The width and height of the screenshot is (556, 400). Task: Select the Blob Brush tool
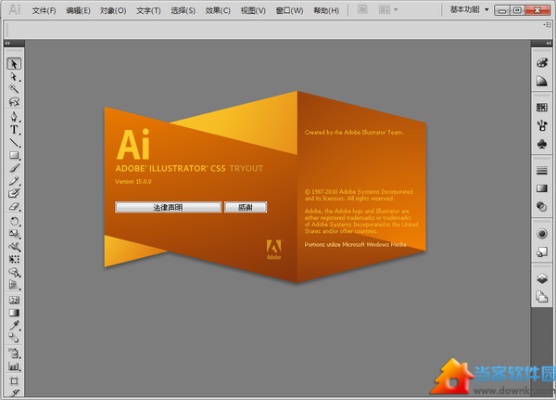(x=14, y=193)
